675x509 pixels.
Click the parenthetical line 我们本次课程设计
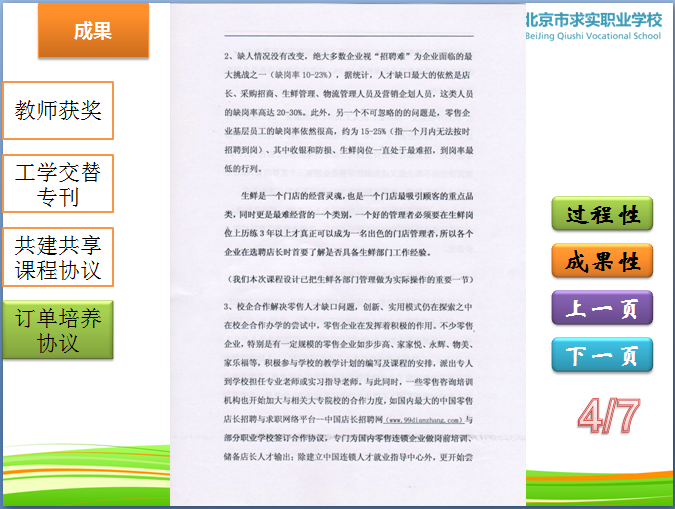(x=350, y=280)
